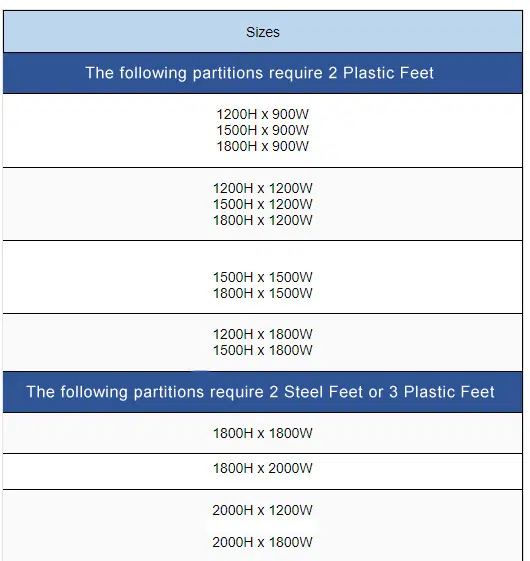Select the 1800H x 1500W entry
530x561 pixels.
coord(263,293)
